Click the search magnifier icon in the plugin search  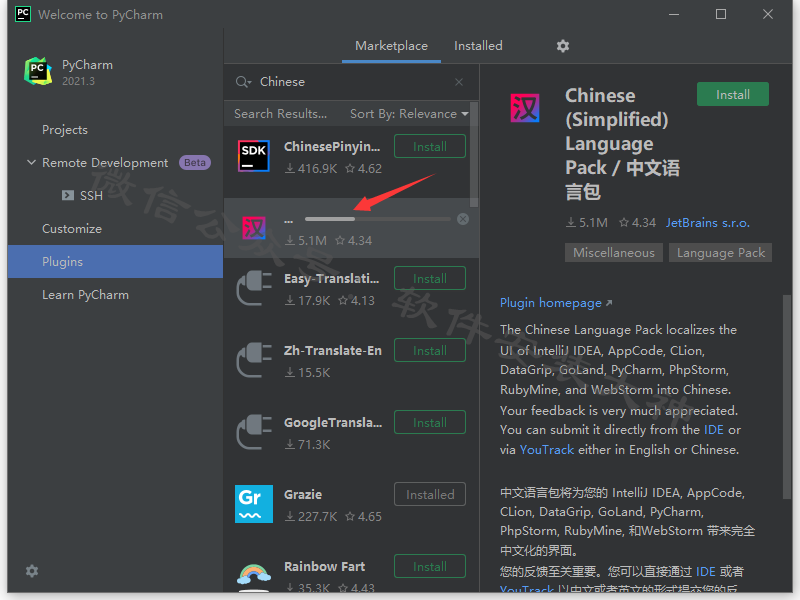(243, 82)
